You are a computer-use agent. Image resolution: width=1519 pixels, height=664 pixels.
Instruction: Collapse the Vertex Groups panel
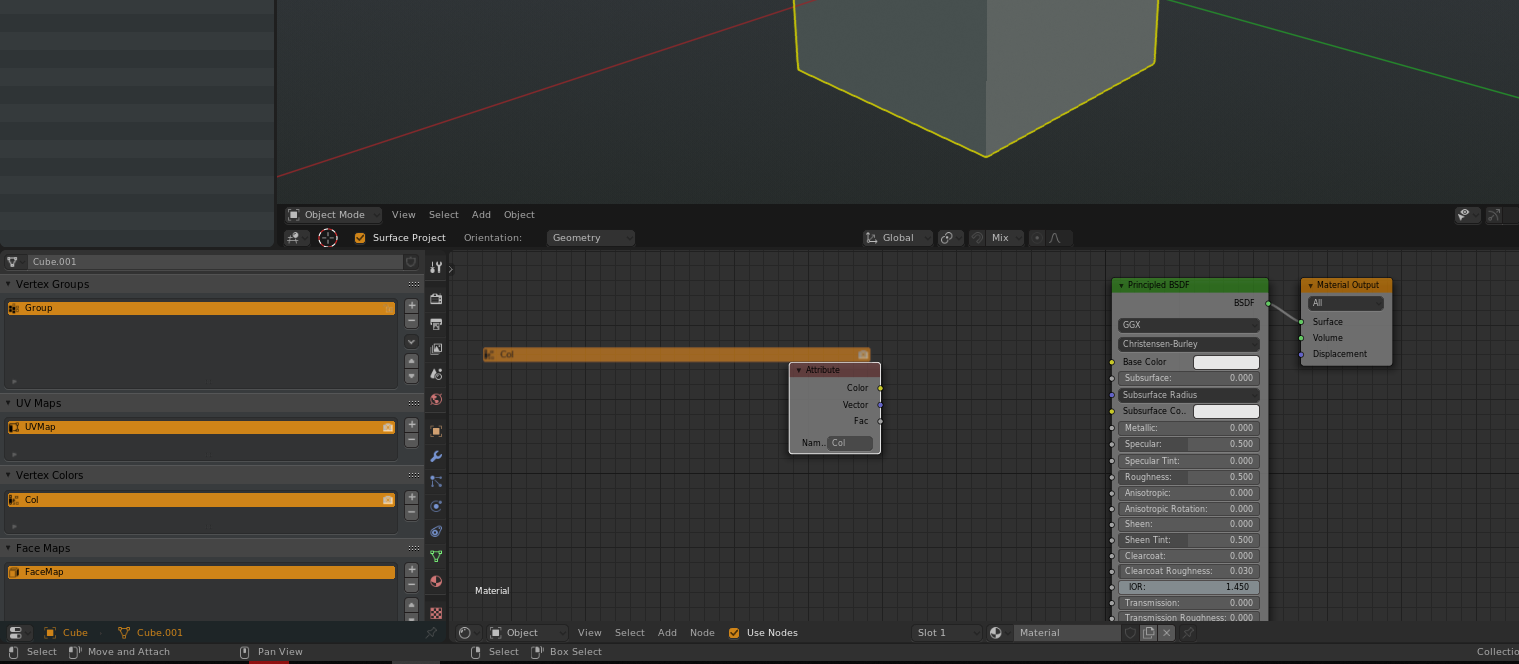point(9,284)
